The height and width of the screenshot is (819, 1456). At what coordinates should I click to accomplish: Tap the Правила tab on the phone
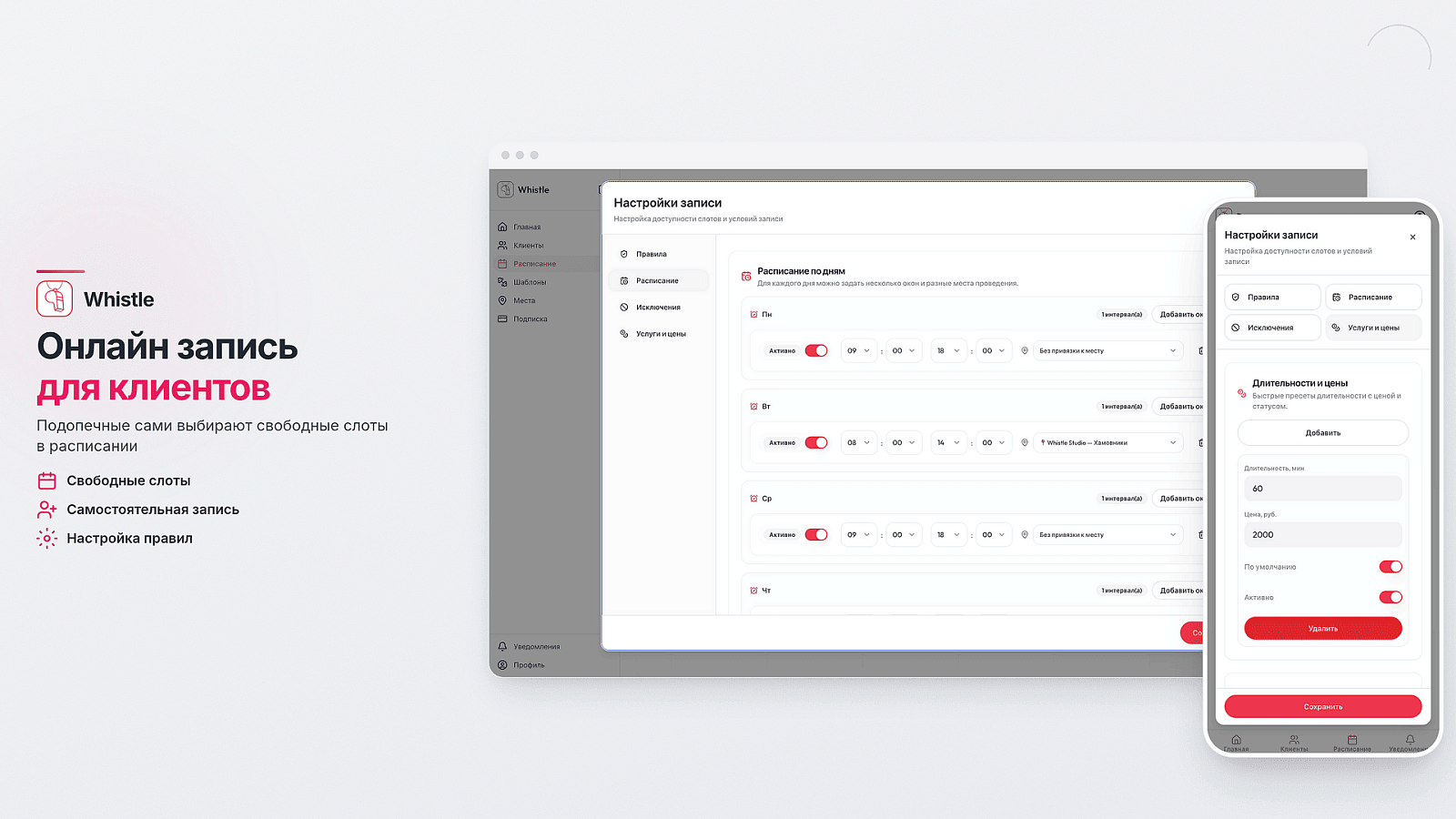1272,297
